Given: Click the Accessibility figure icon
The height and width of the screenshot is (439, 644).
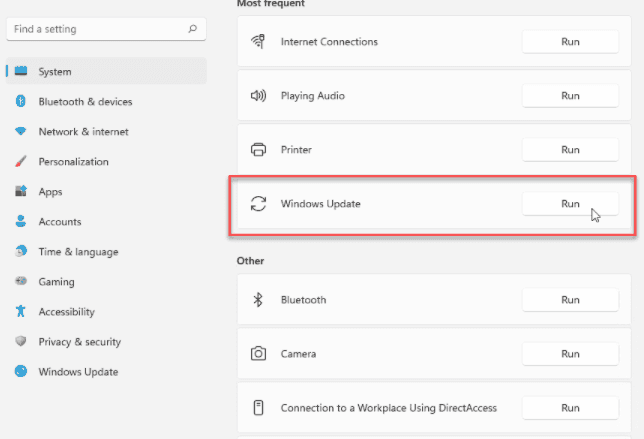Looking at the screenshot, I should 21,311.
